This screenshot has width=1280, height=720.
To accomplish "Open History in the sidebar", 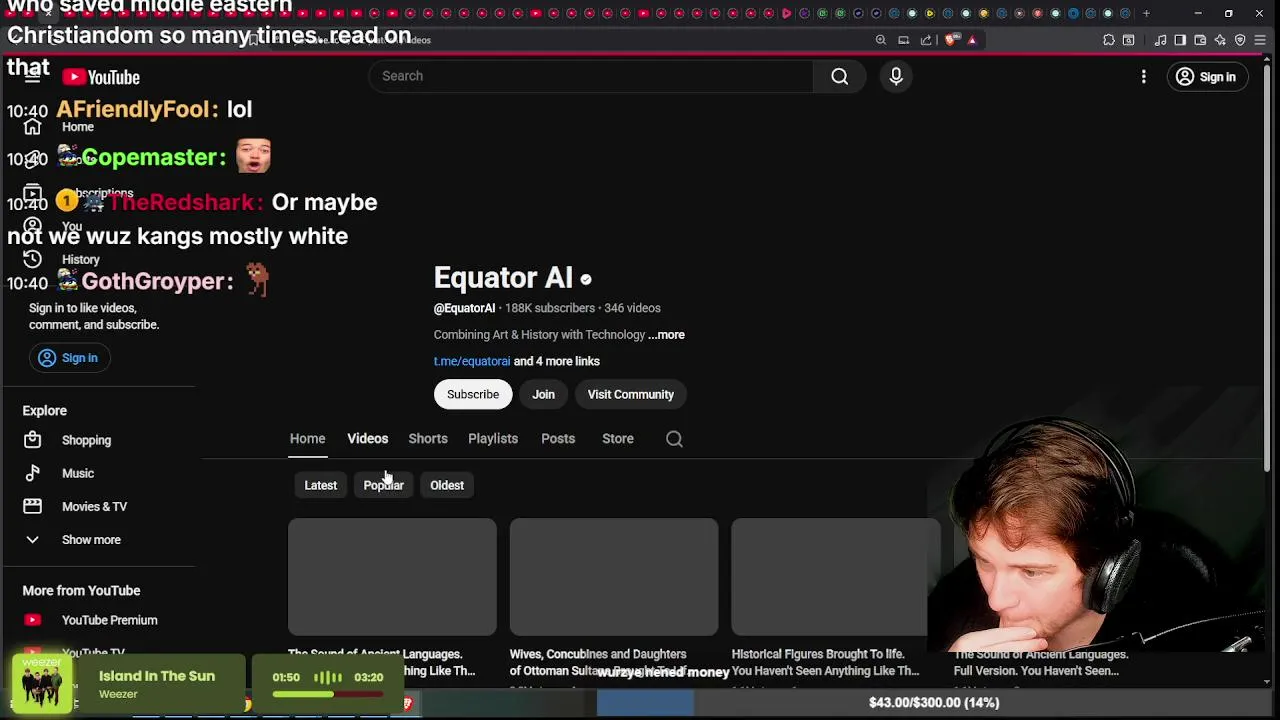I will pos(80,260).
